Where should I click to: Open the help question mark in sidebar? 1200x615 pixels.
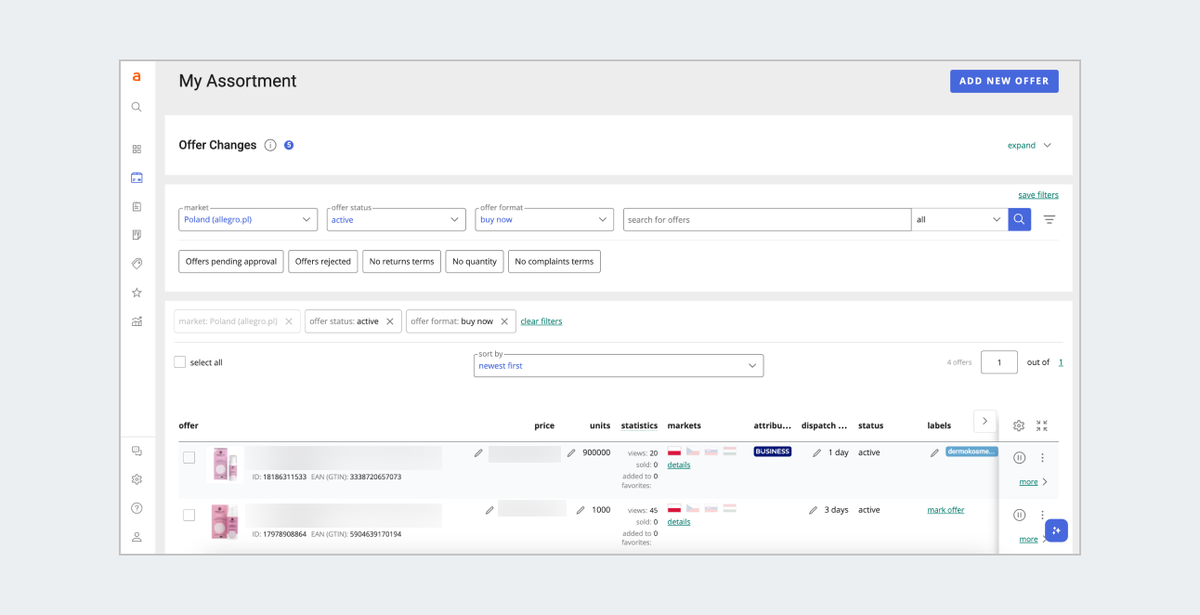[137, 508]
